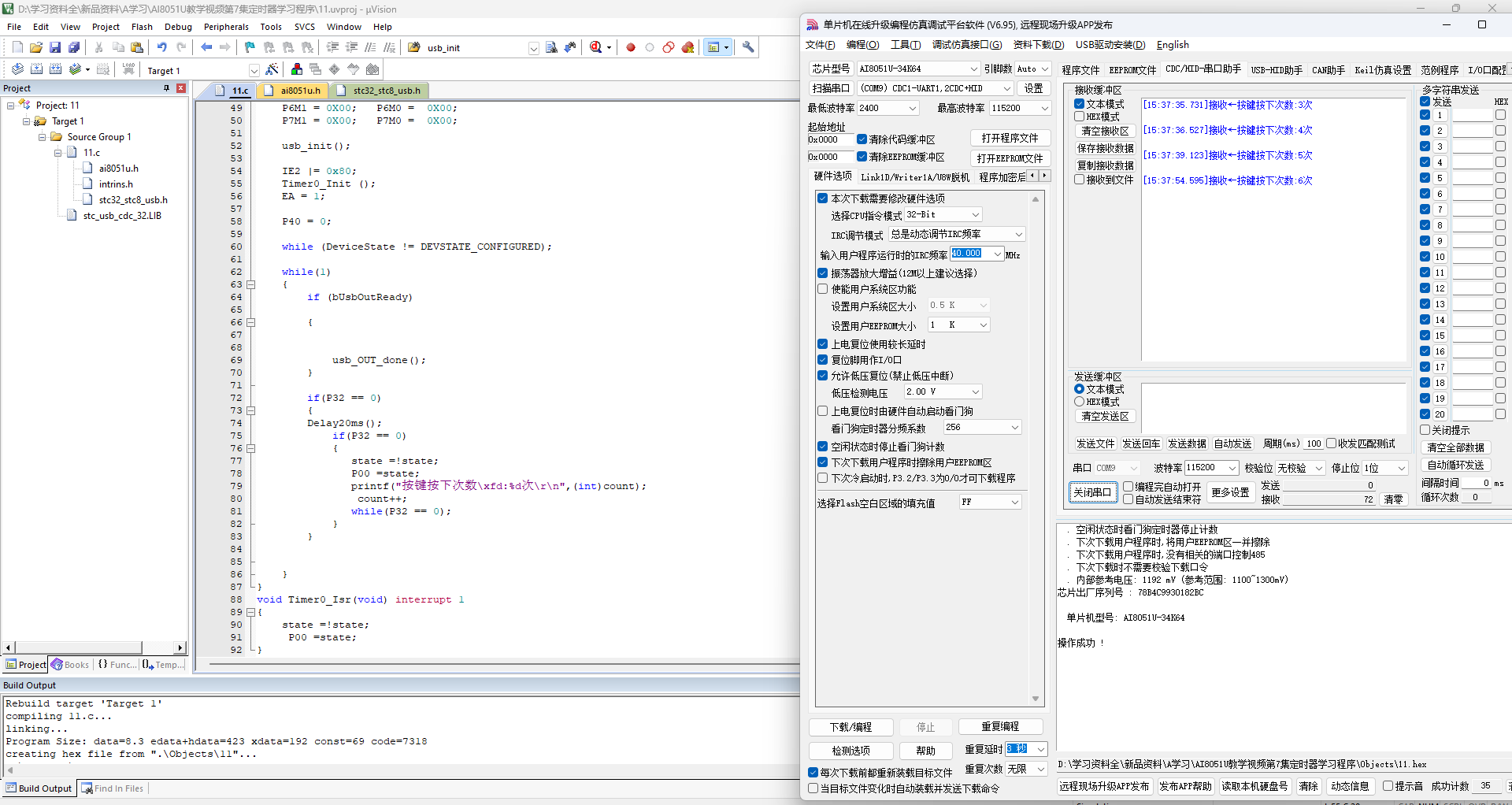
Task: Toggle 振荡器放大增益 option checkbox
Action: (822, 273)
